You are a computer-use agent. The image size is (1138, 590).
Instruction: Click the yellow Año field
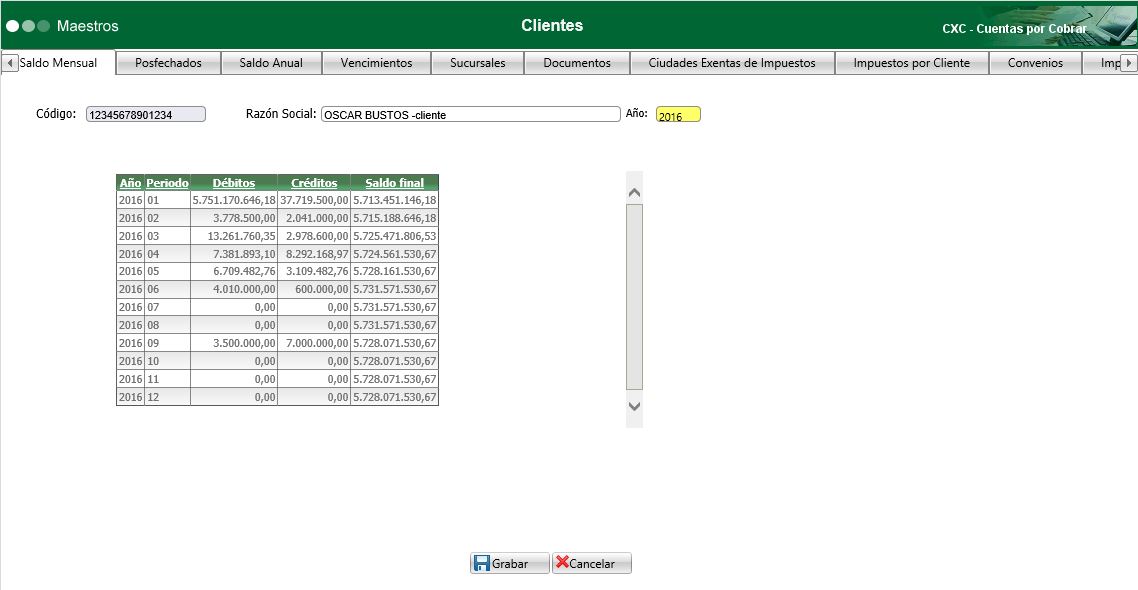pos(678,115)
